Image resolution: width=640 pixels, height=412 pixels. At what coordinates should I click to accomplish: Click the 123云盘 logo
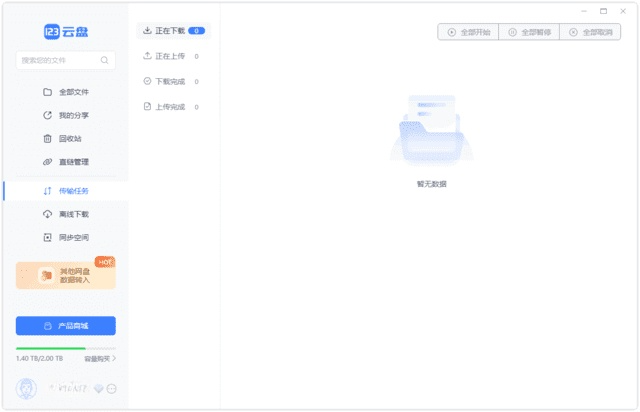(65, 32)
